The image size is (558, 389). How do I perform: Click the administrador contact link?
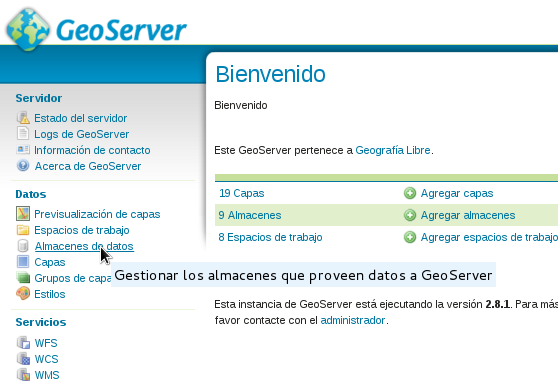[353, 320]
